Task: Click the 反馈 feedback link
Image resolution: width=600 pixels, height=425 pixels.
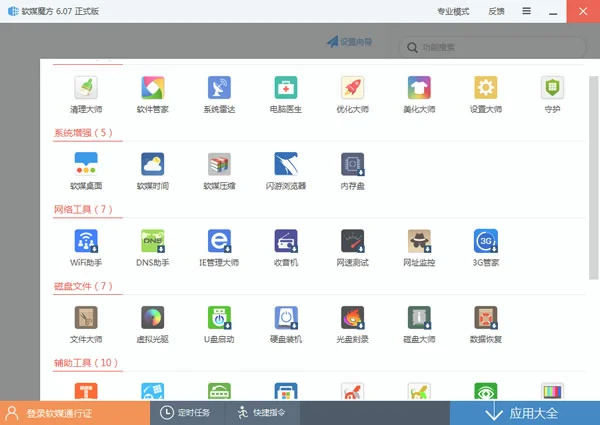Action: 496,11
